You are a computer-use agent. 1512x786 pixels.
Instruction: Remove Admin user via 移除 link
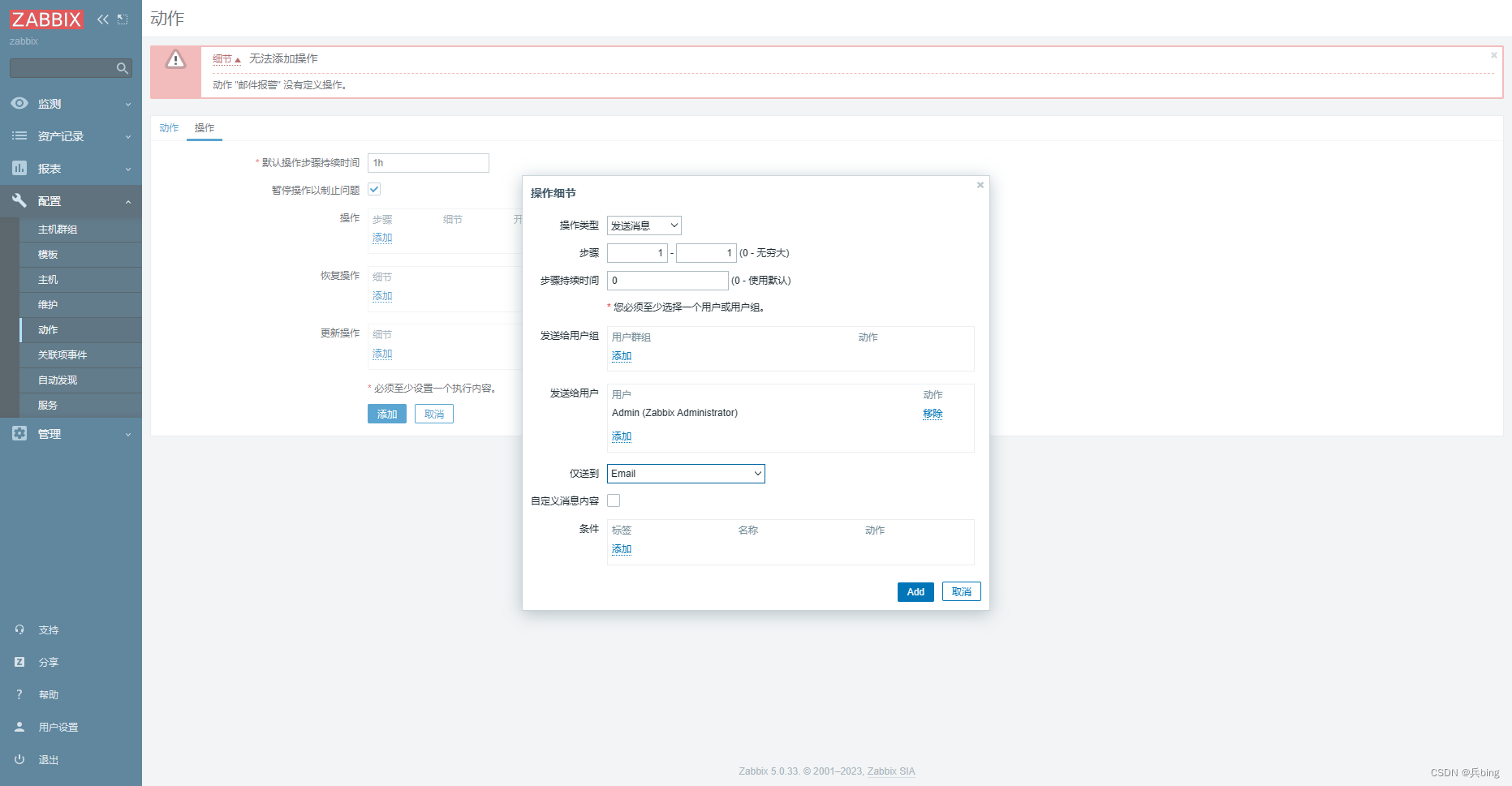coord(933,414)
